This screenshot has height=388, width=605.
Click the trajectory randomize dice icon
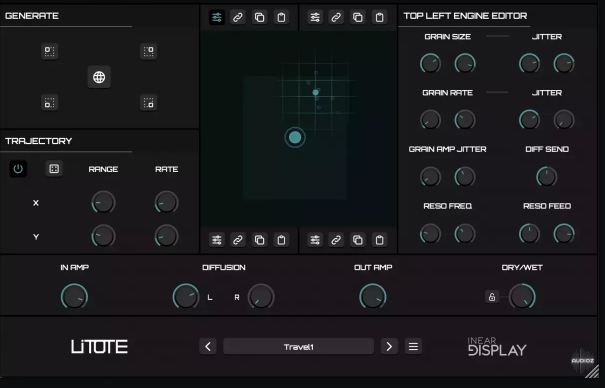click(x=54, y=169)
